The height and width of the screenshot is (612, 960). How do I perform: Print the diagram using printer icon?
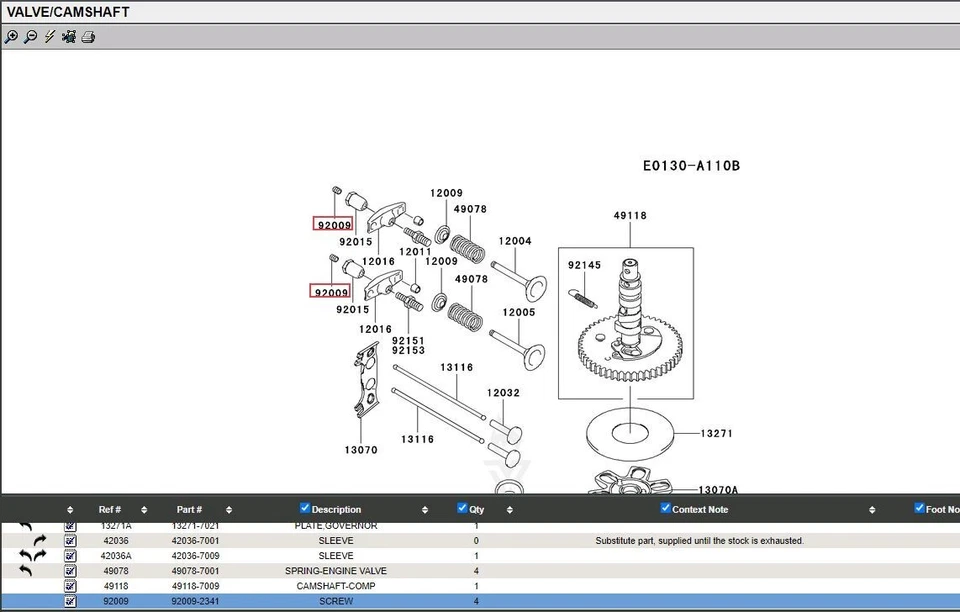pyautogui.click(x=88, y=37)
